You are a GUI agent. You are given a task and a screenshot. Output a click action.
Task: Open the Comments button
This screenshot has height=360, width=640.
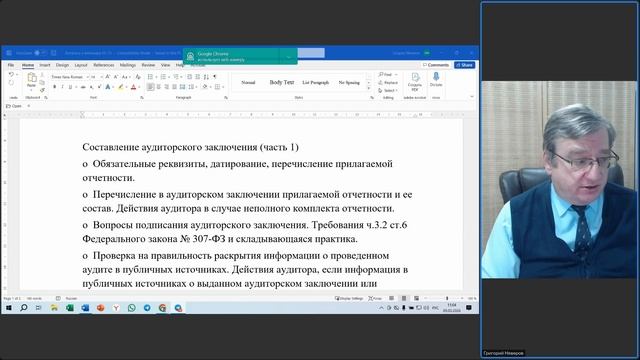(436, 65)
